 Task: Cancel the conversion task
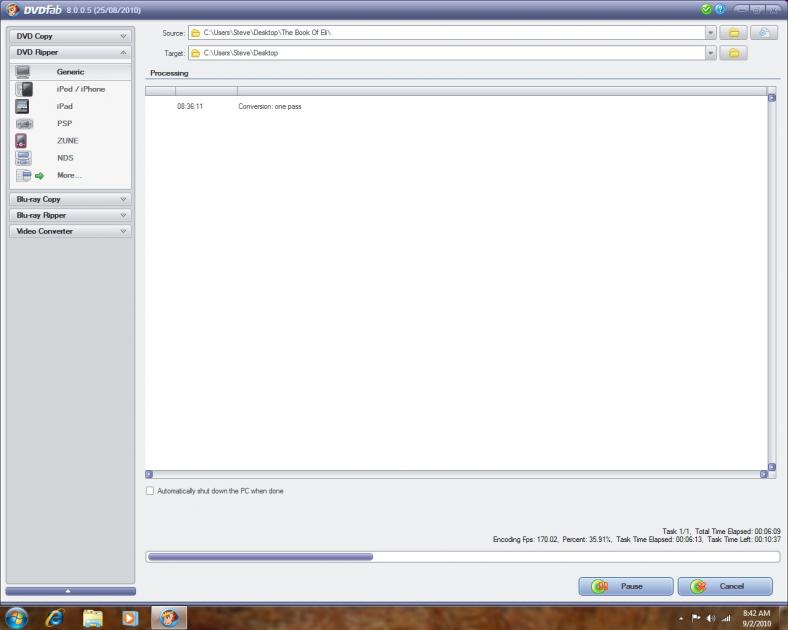[x=725, y=586]
